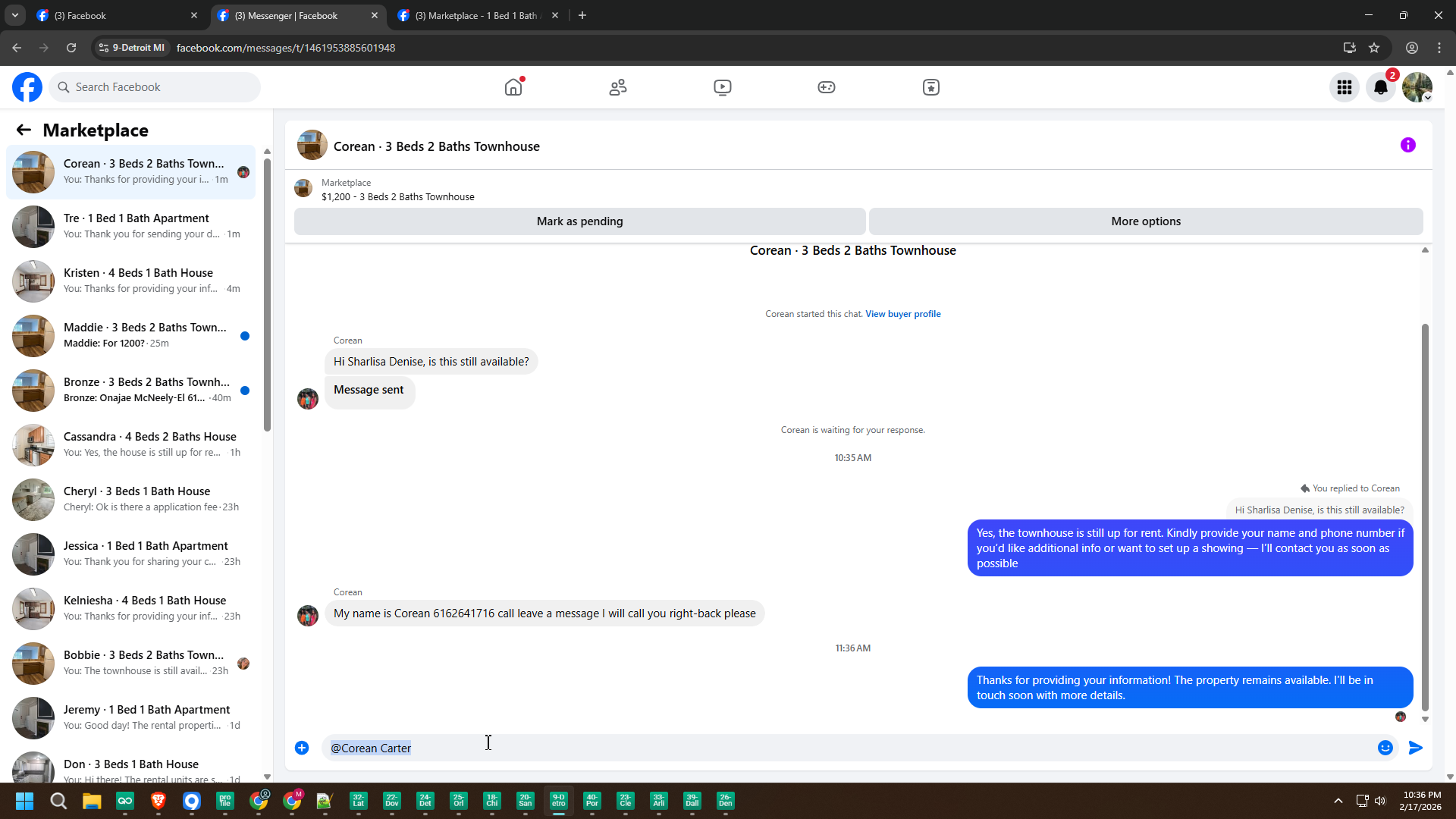1456x819 pixels.
Task: Expand the browser tab search dropdown
Action: tap(14, 15)
